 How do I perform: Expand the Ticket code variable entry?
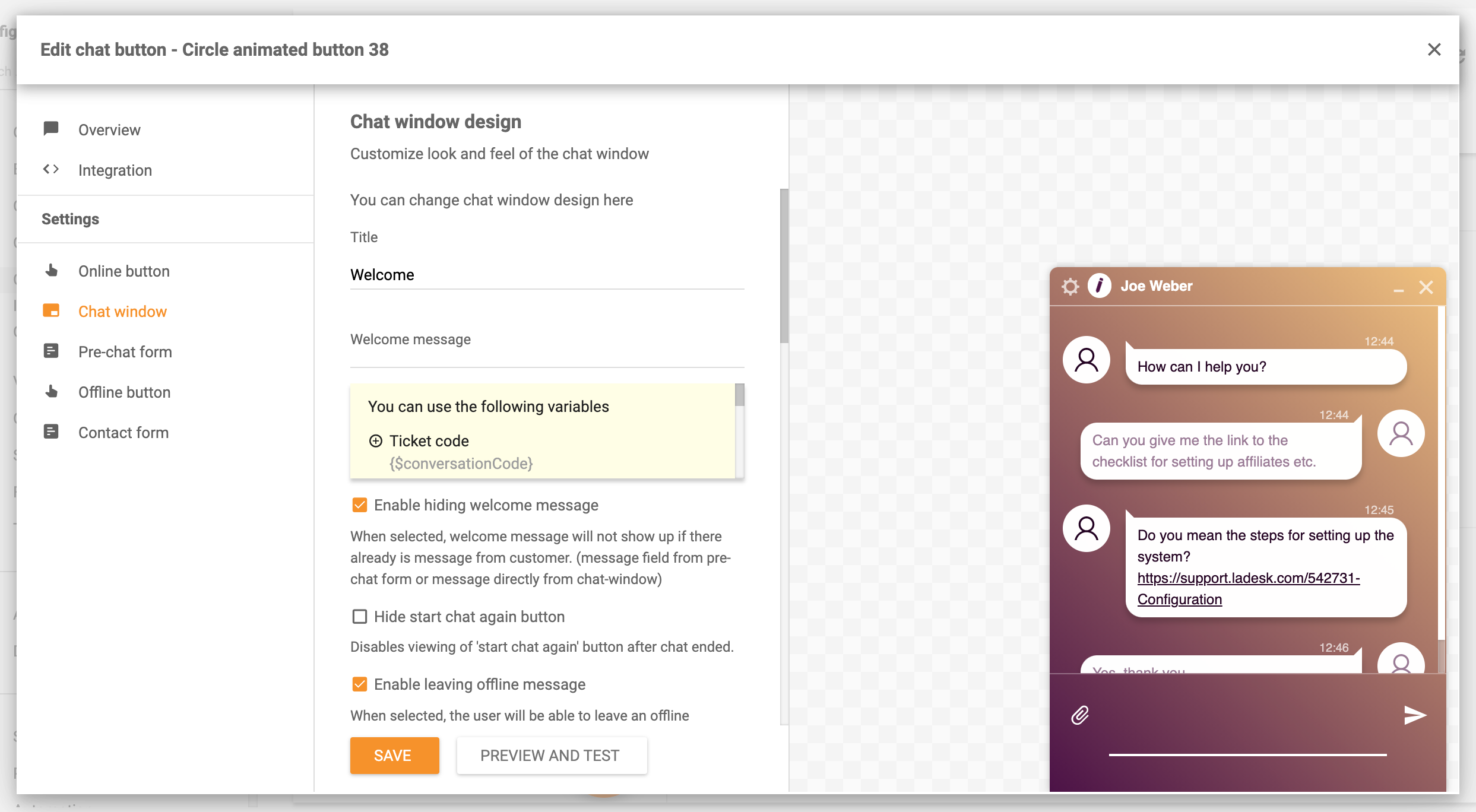point(375,441)
